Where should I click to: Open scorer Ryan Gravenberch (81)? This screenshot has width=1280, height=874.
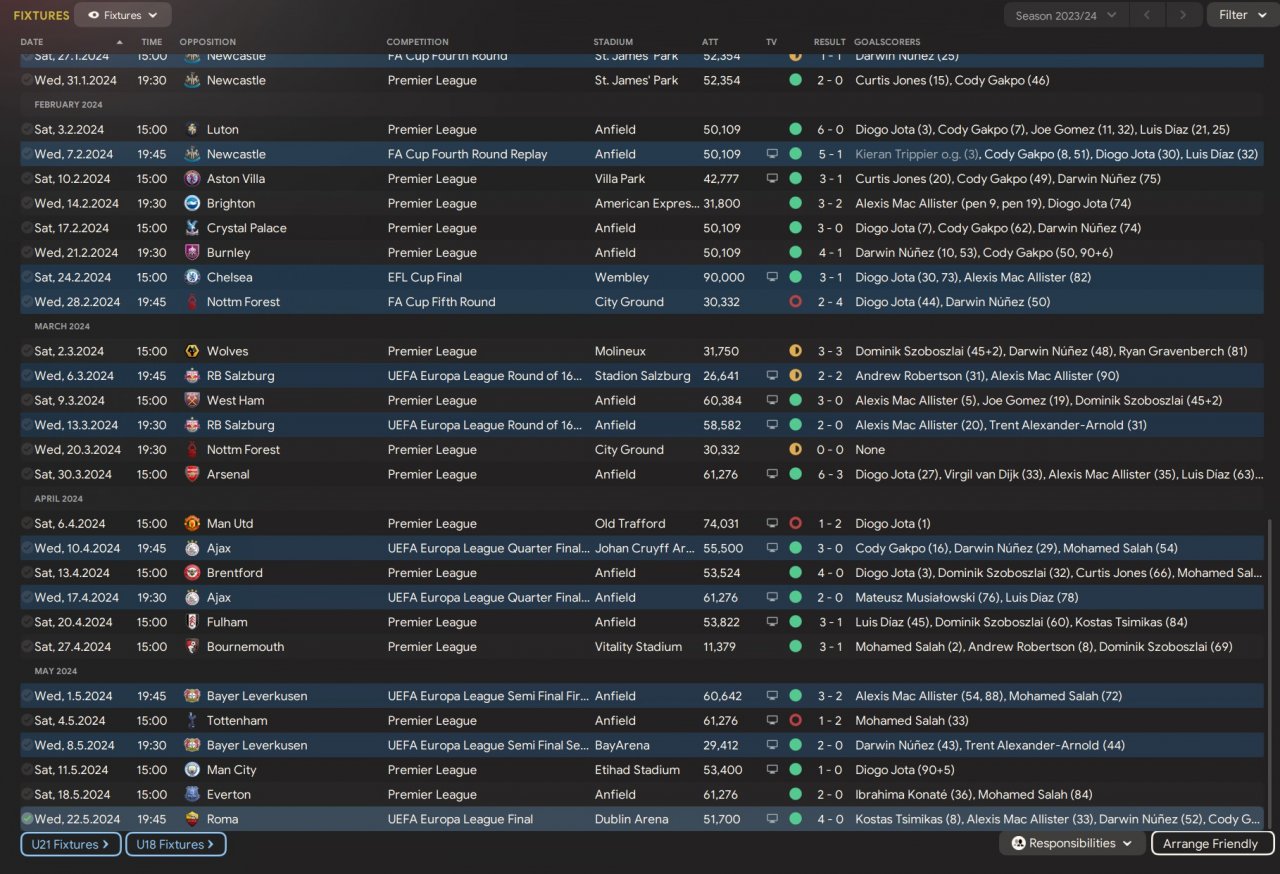pos(1183,351)
